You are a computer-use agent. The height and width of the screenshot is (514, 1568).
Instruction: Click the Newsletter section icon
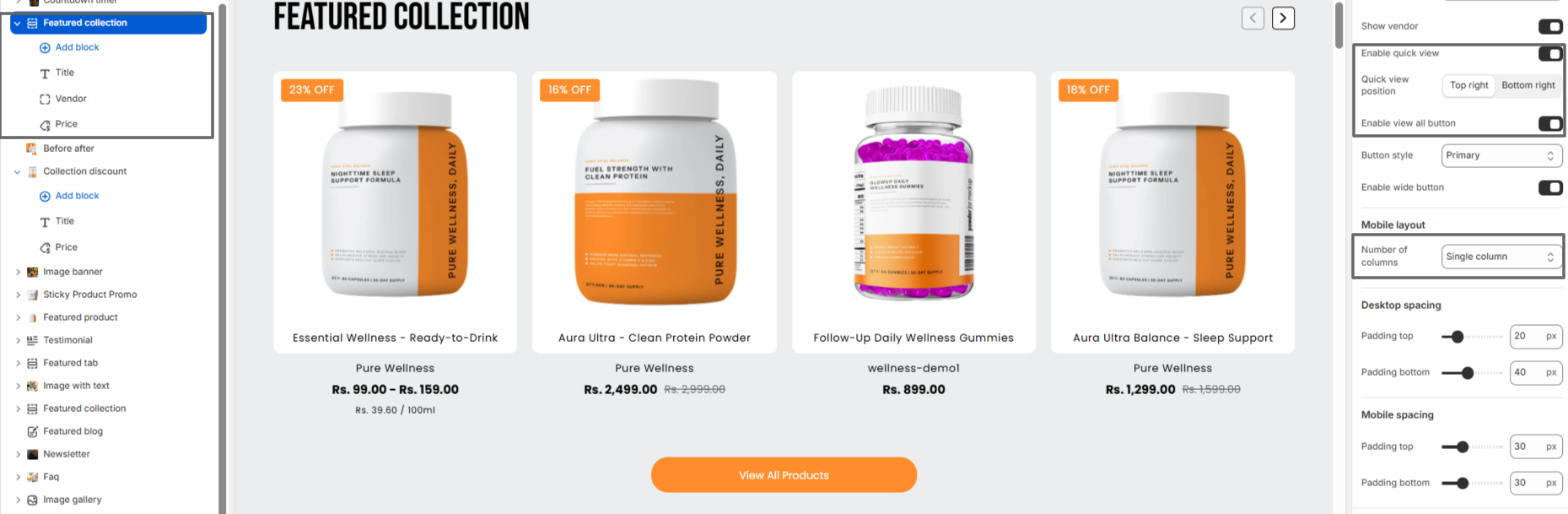32,454
